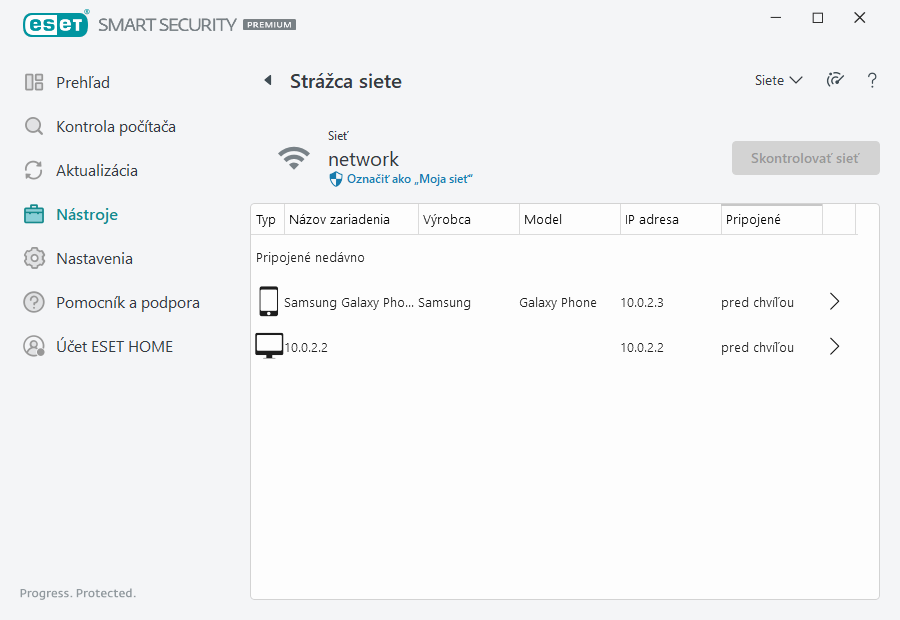Open Nastavenia settings page
This screenshot has height=620, width=900.
click(94, 258)
